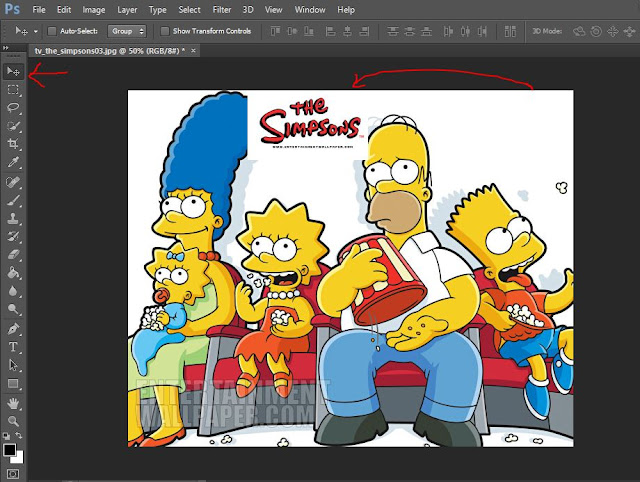
Task: Select the Brush tool
Action: point(13,200)
